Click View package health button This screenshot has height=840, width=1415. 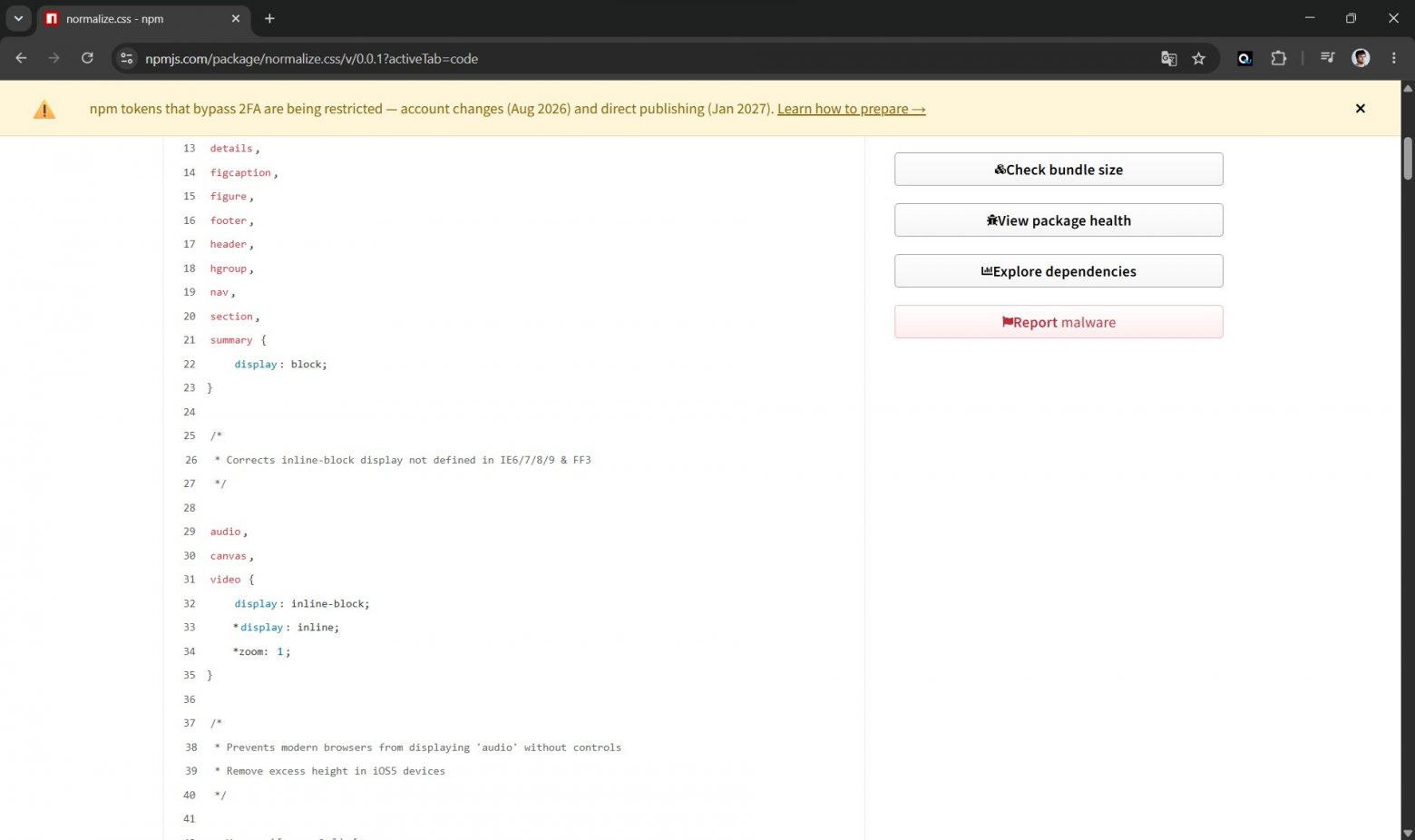pyautogui.click(x=1059, y=220)
